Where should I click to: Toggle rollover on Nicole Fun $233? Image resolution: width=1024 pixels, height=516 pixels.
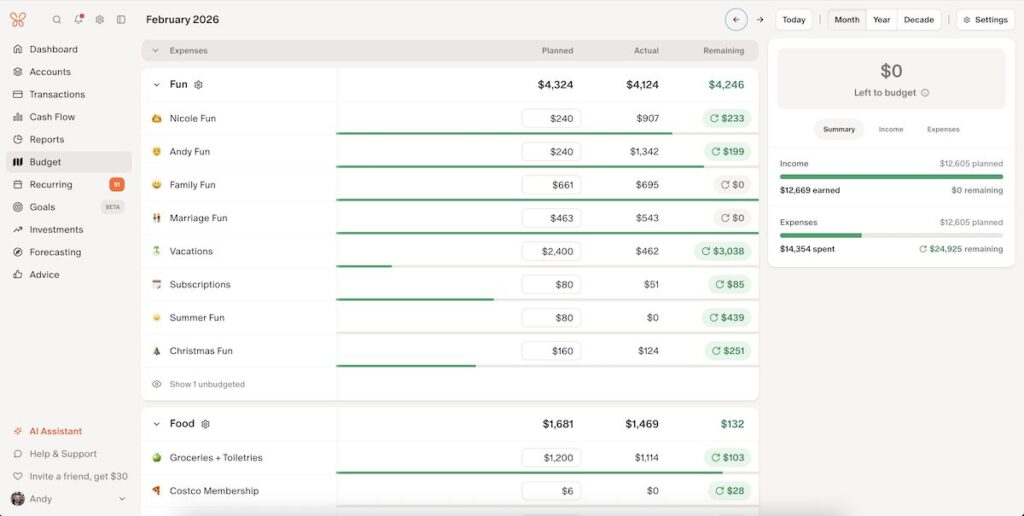(727, 118)
